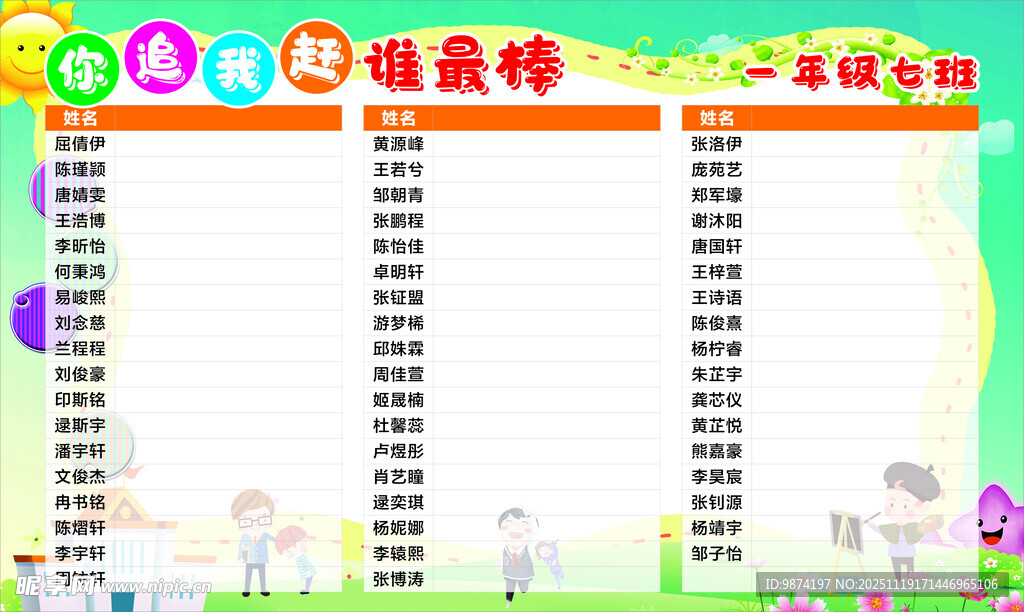Click the name 陈熠轩
This screenshot has height=612, width=1024.
click(80, 528)
